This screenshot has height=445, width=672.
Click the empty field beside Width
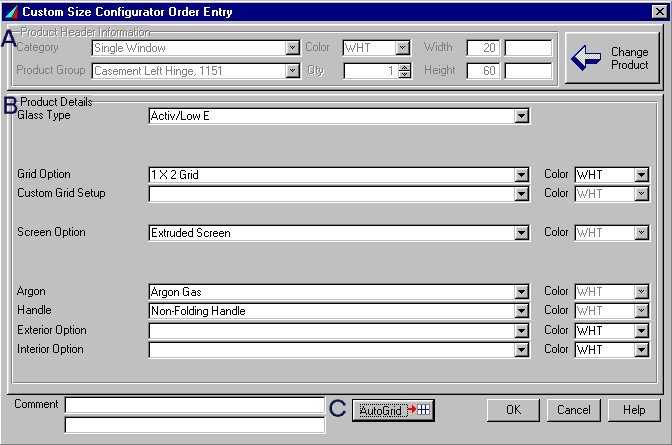coord(528,48)
